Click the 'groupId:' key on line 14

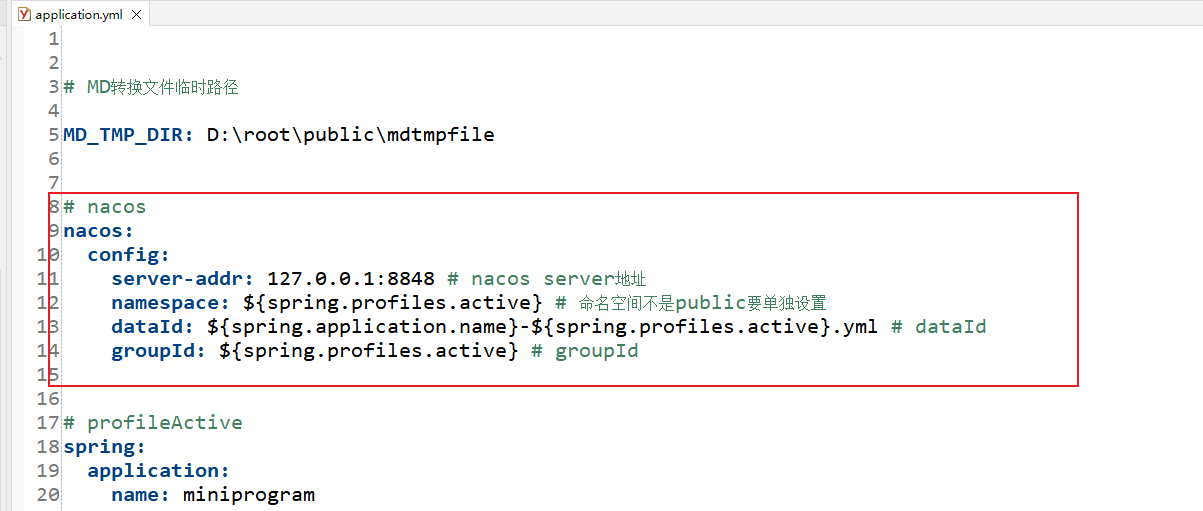(158, 350)
